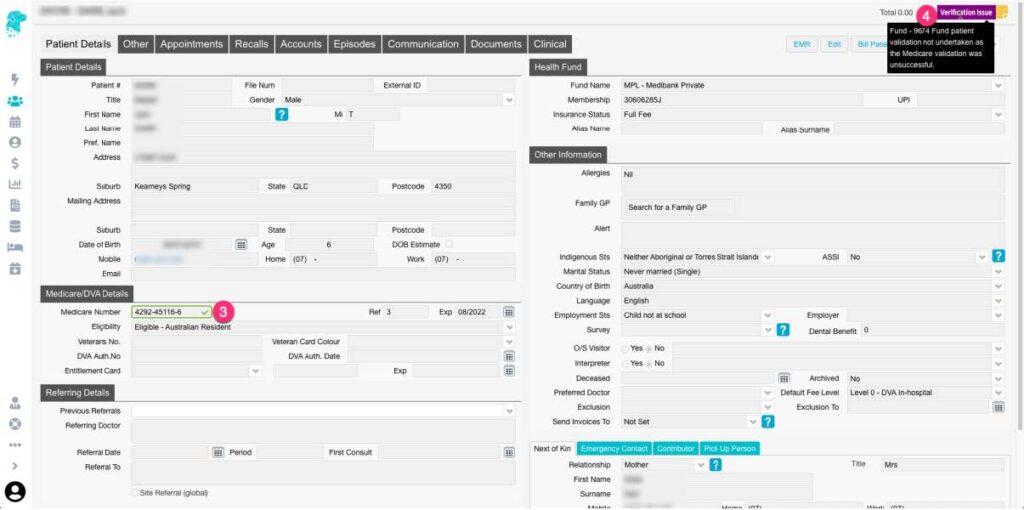This screenshot has height=510, width=1024.
Task: Click the Search for a Family GP field
Action: point(680,208)
